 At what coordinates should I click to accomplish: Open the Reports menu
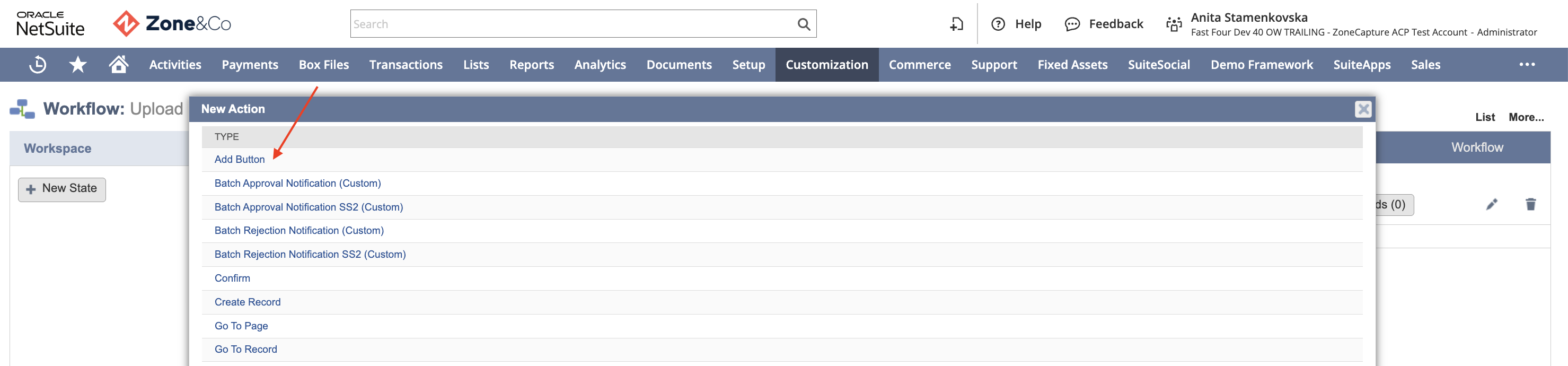point(531,65)
